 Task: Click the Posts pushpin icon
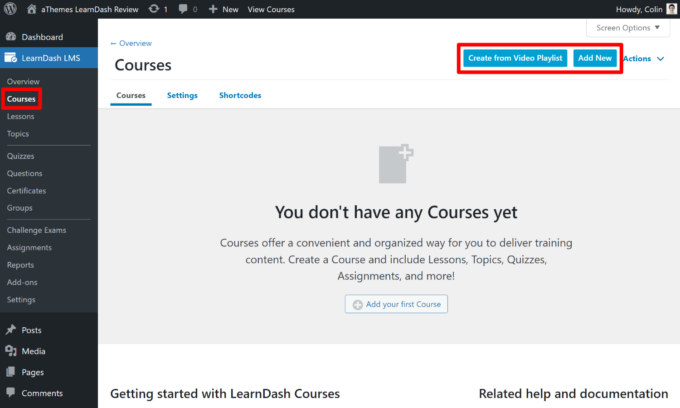pyautogui.click(x=11, y=330)
